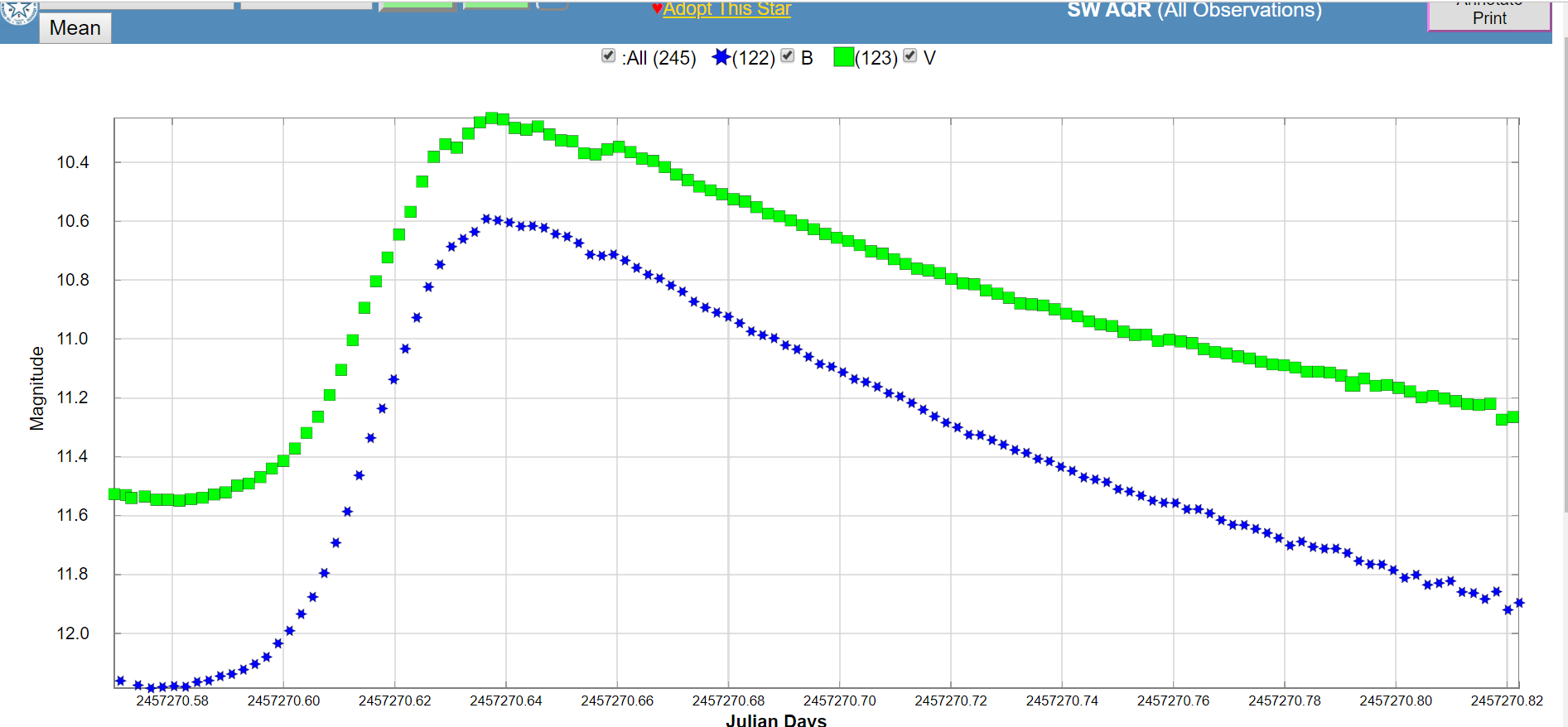Click the blue star B-band legend marker

point(721,57)
